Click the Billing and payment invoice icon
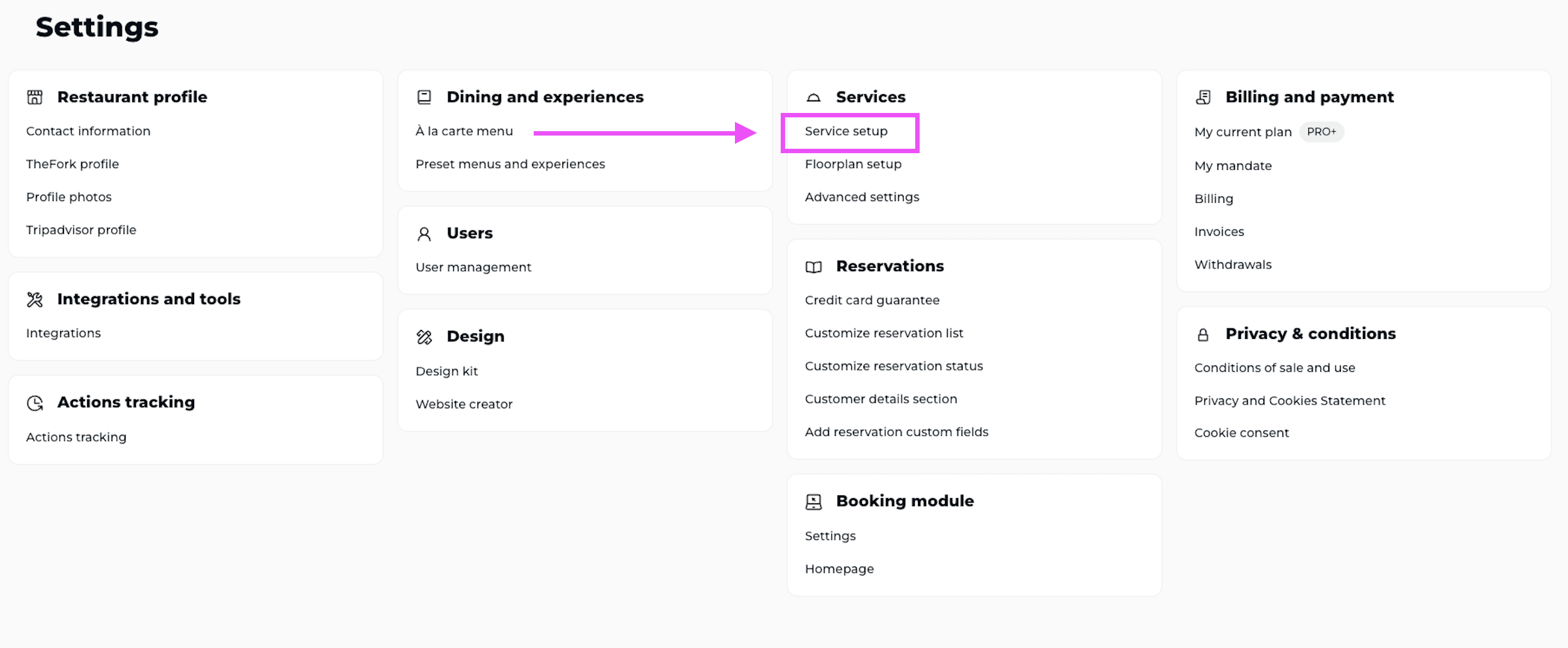Screen dimensions: 1568x648 [1203, 98]
